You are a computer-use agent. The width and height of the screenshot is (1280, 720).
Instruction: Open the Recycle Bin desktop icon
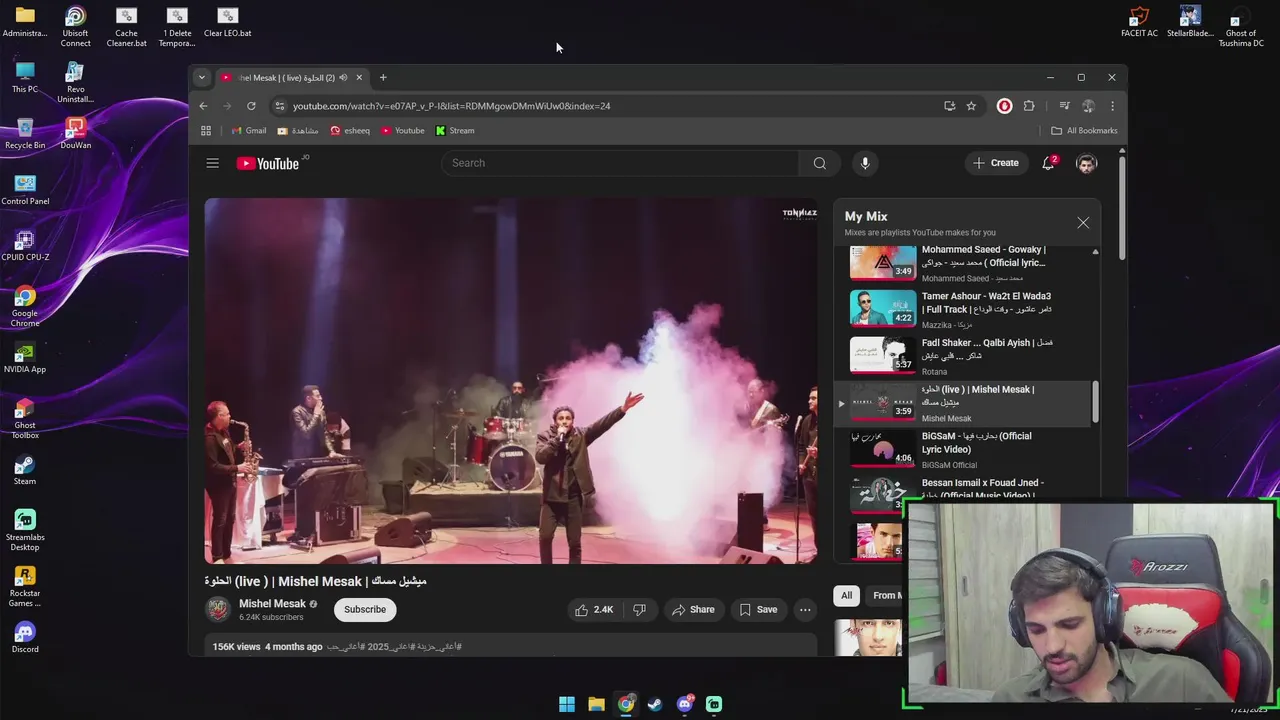[25, 134]
